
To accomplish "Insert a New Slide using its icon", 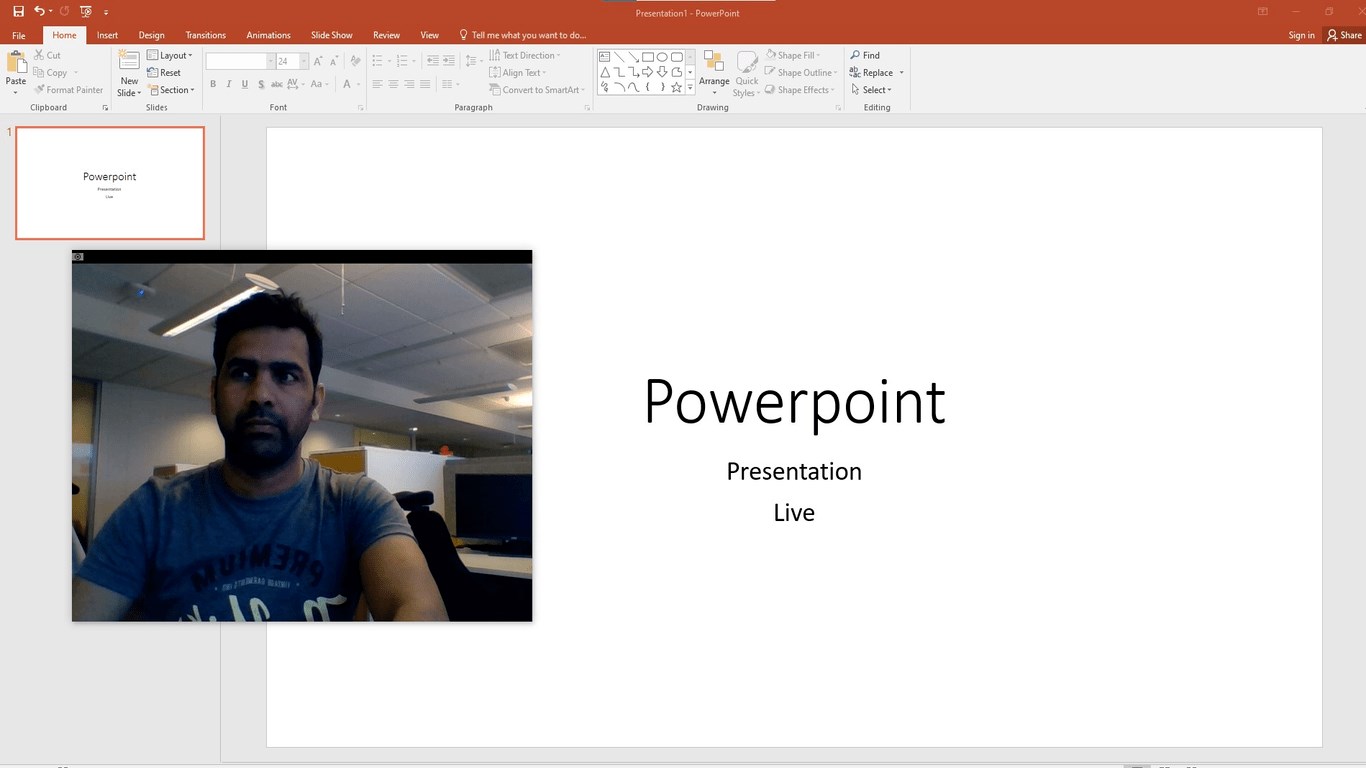I will point(129,62).
